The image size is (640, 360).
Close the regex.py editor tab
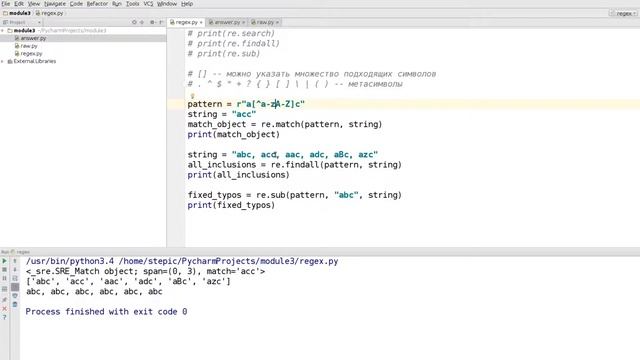[201, 22]
